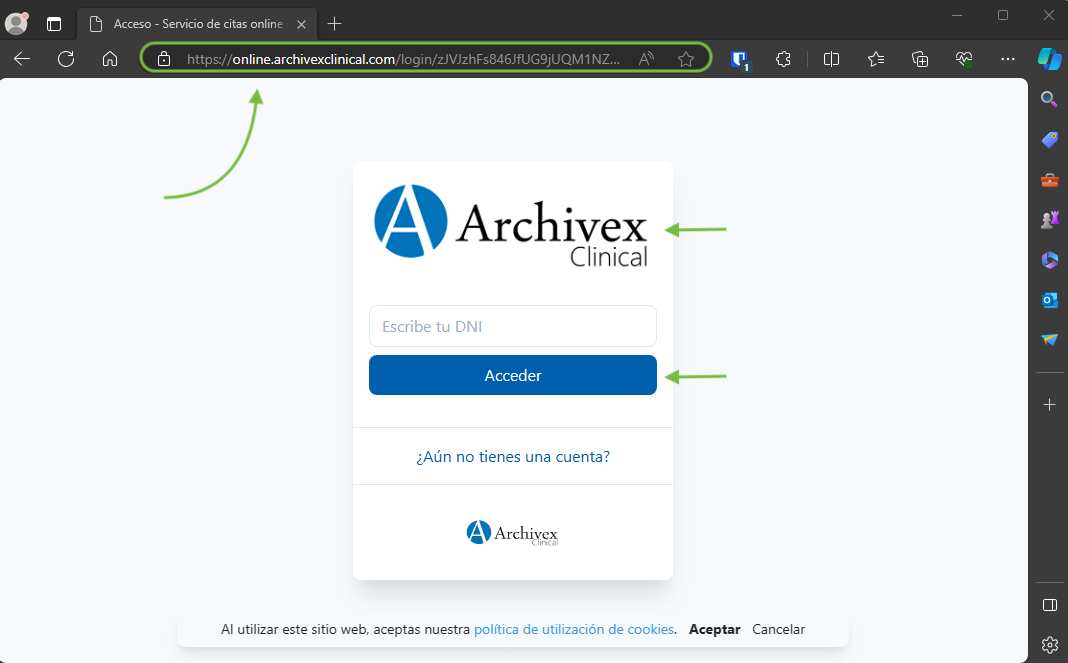
Task: Open Browser essentials panel
Action: point(963,59)
